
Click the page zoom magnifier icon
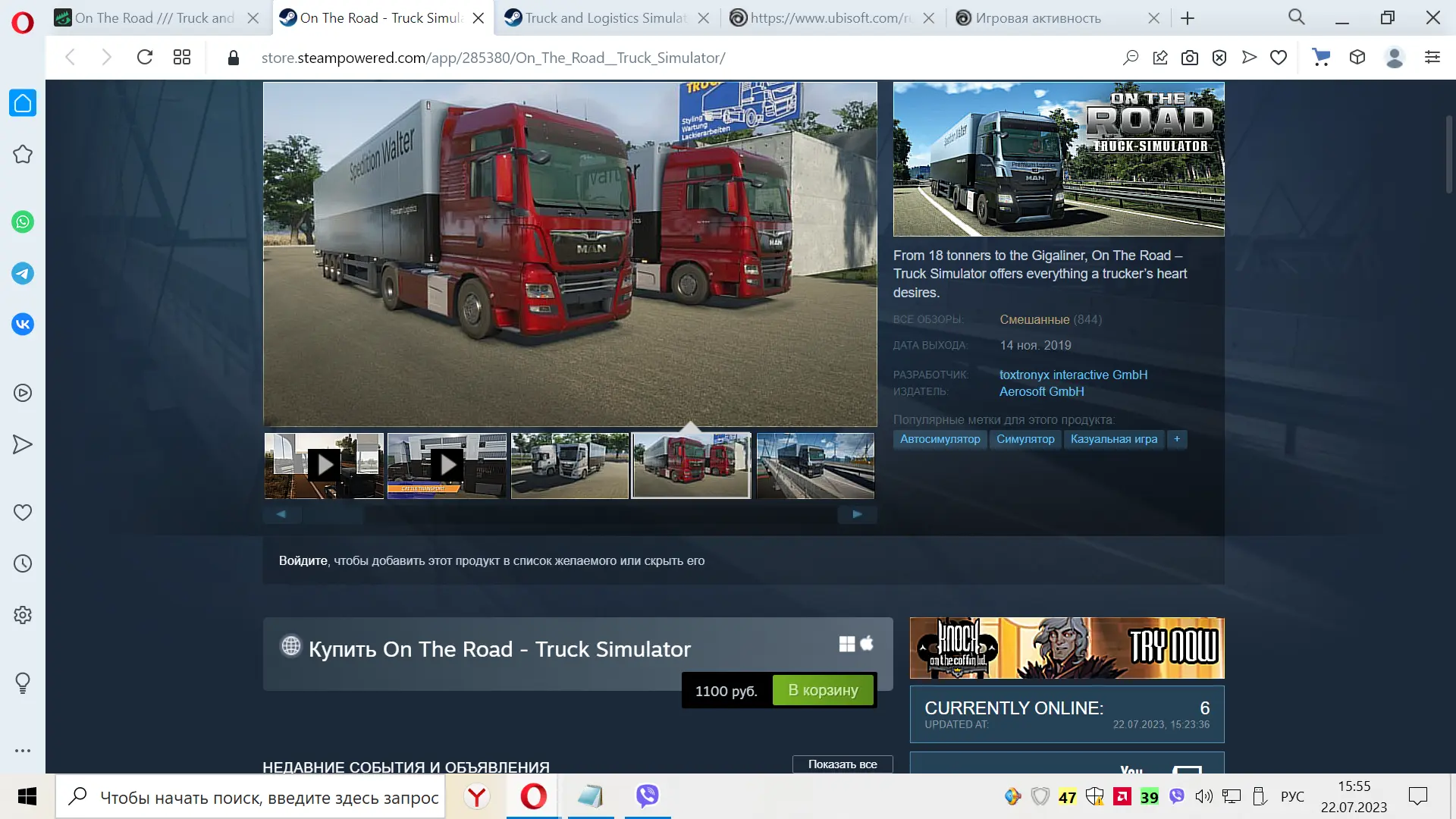point(1131,58)
